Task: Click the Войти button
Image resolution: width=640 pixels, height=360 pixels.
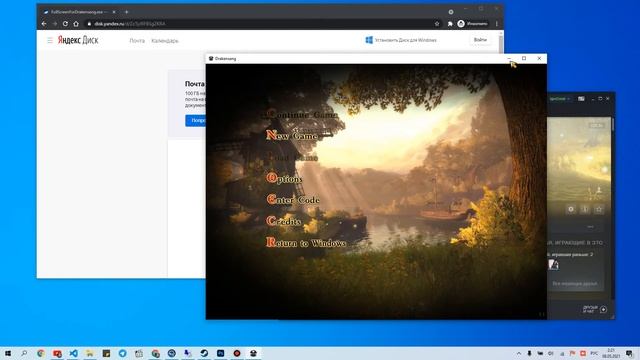Action: coord(480,40)
